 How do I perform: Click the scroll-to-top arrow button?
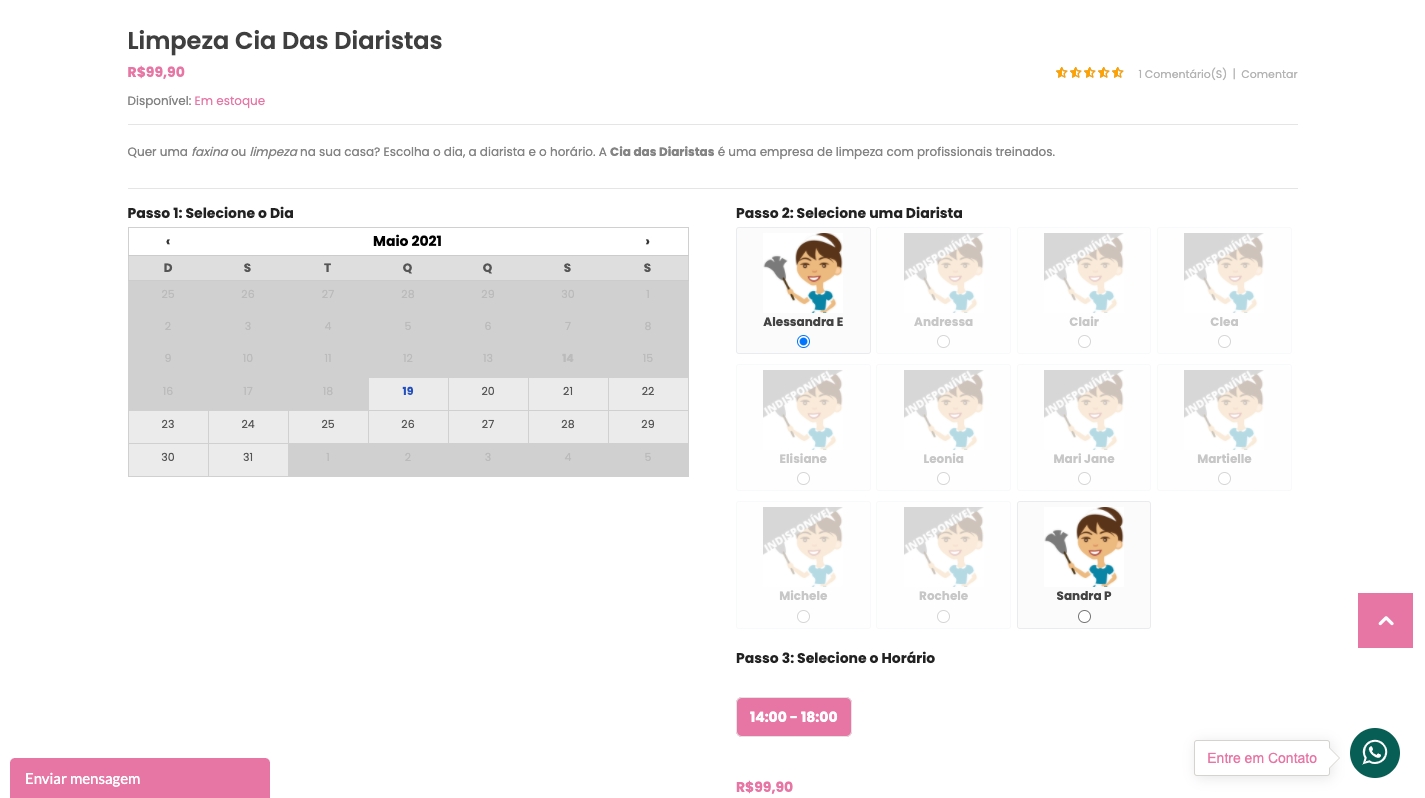pos(1385,621)
